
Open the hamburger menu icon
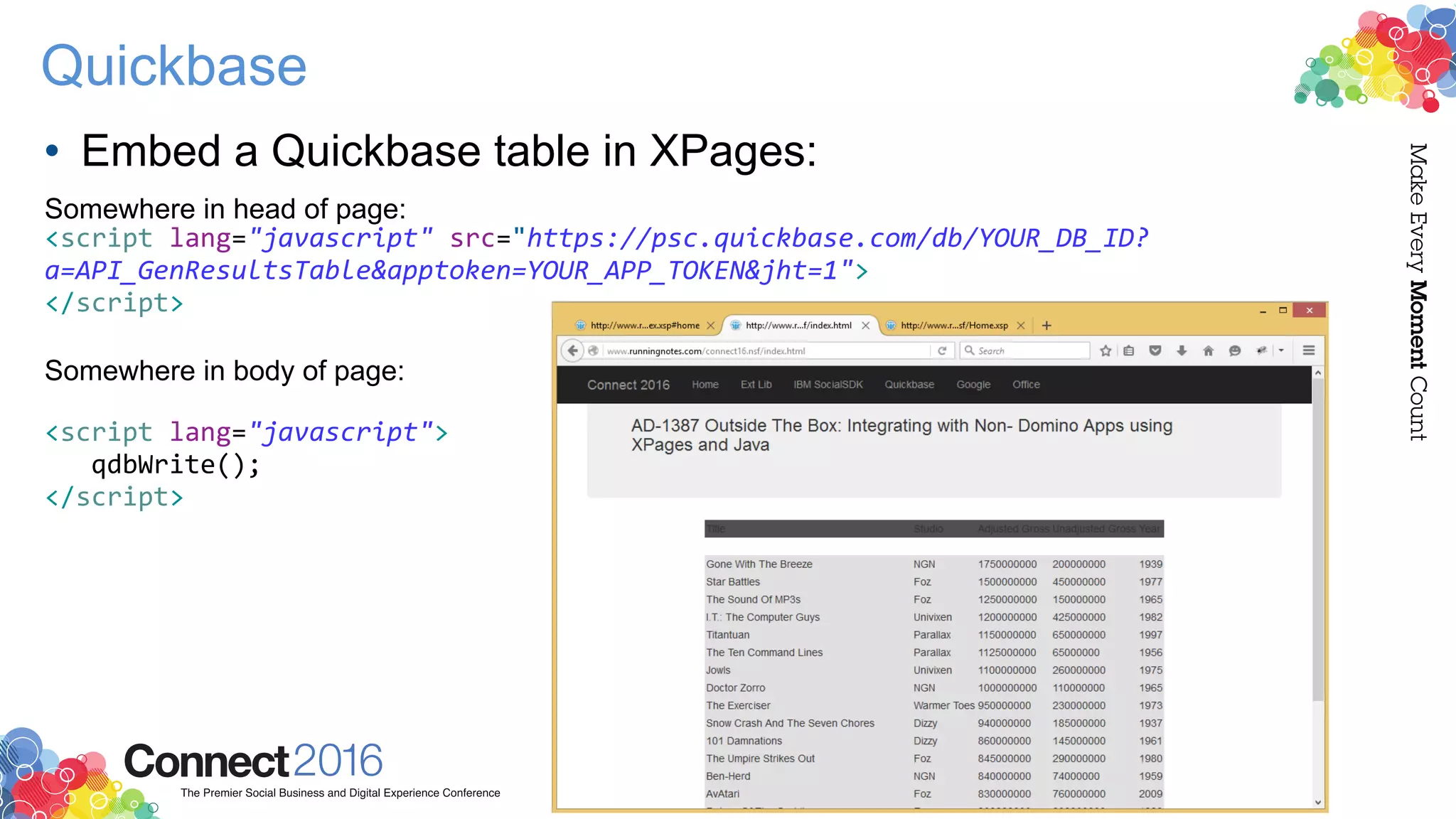coord(1309,350)
